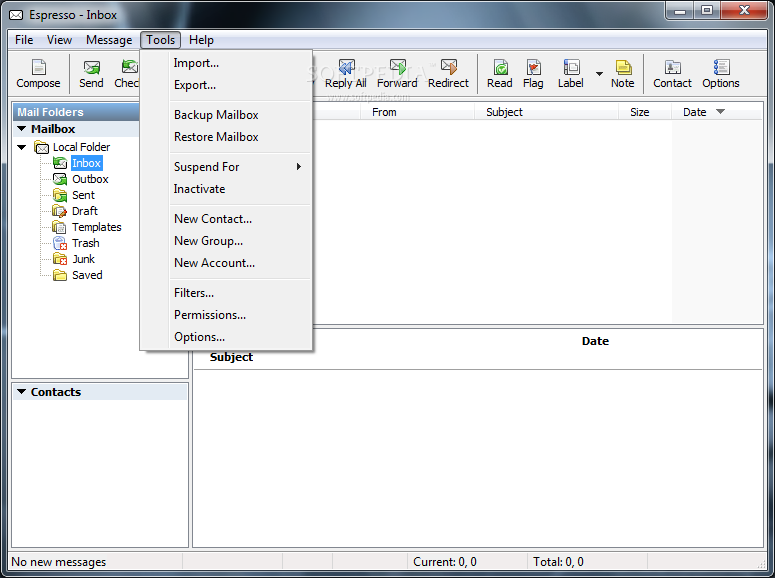Image resolution: width=775 pixels, height=578 pixels.
Task: Open the Sent folder
Action: point(83,195)
